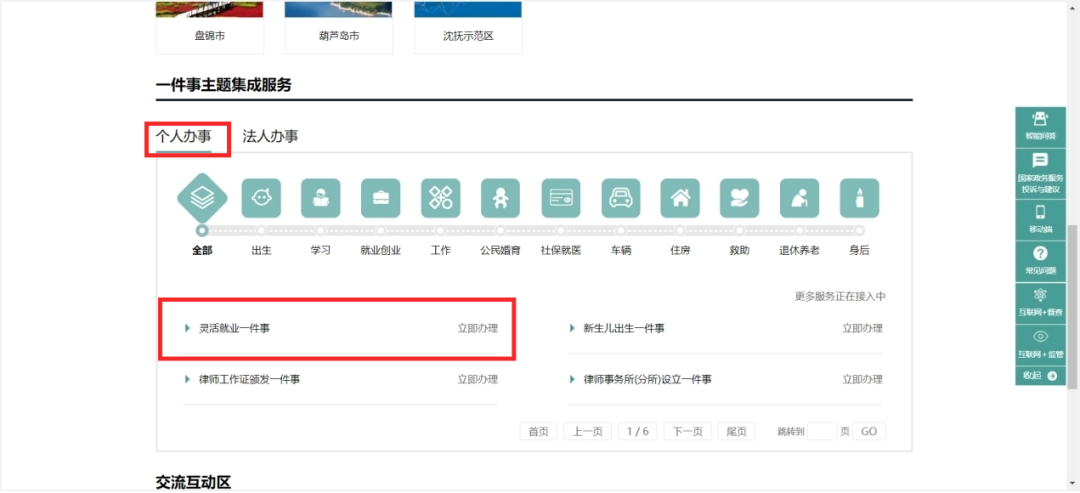Viewport: 1080px width, 493px height.
Task: Click the 车辆 car icon
Action: point(620,198)
